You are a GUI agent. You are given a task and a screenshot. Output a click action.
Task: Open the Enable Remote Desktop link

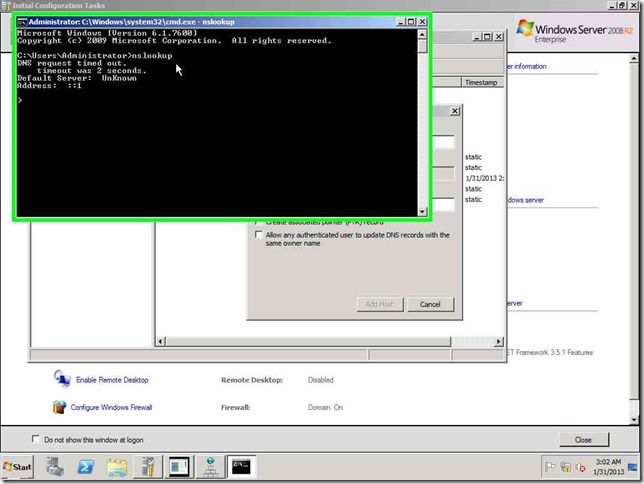[112, 380]
